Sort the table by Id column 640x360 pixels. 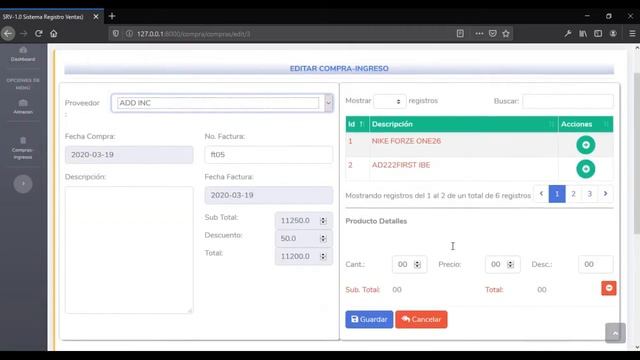[x=357, y=124]
